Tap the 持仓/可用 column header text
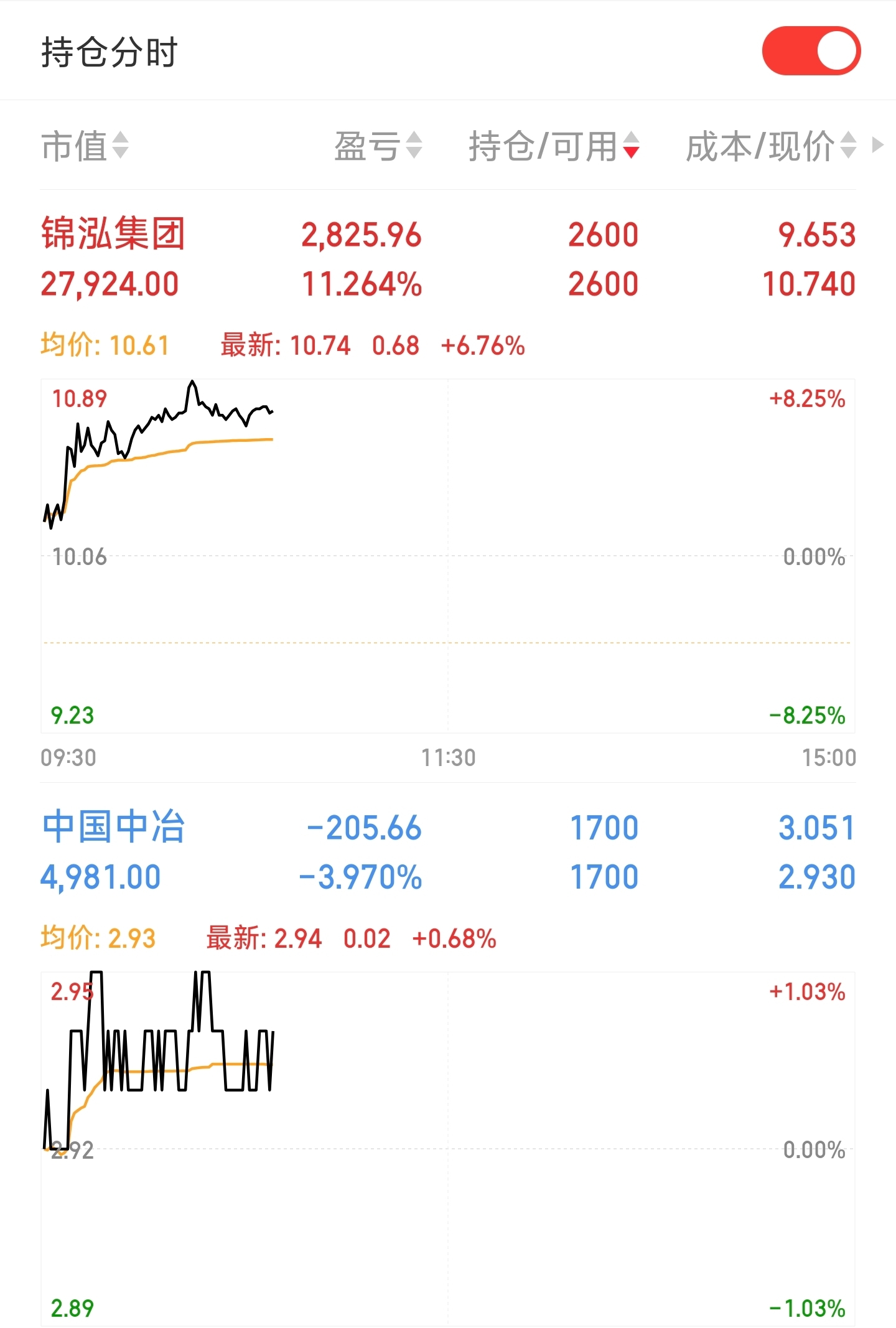This screenshot has height=1328, width=896. [x=543, y=146]
